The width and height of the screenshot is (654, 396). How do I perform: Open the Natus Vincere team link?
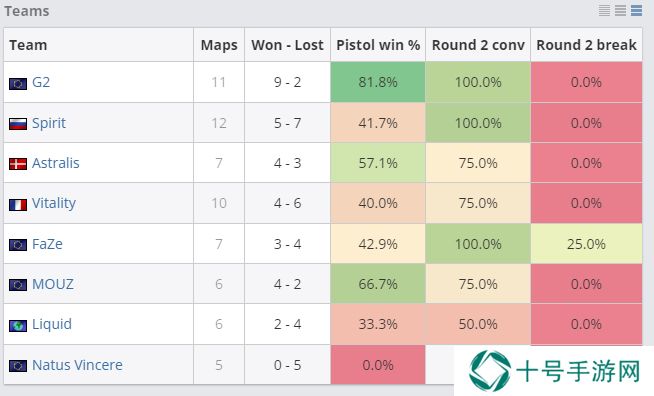tap(77, 365)
